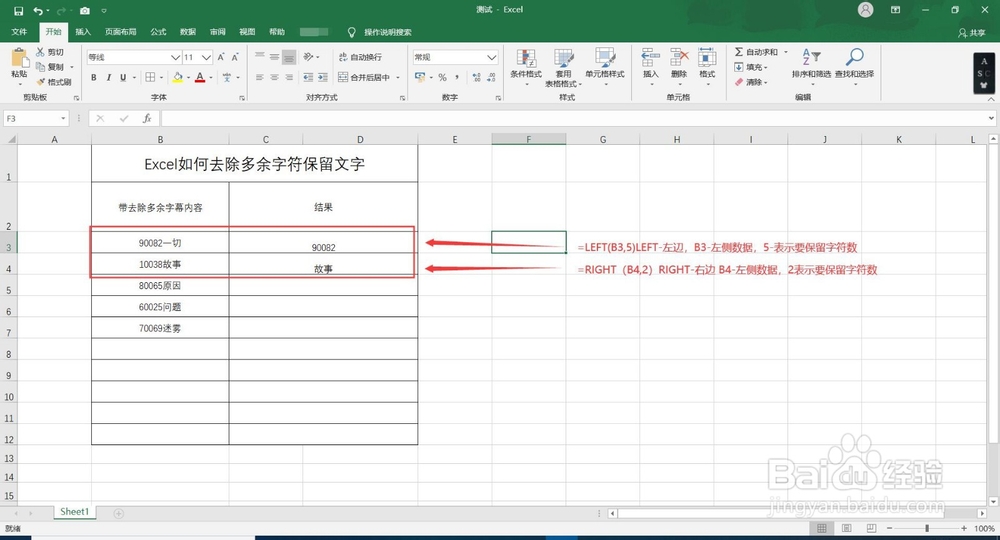This screenshot has height=540, width=1000.
Task: Open Cell Styles (单元格样式) menu
Action: coord(605,67)
